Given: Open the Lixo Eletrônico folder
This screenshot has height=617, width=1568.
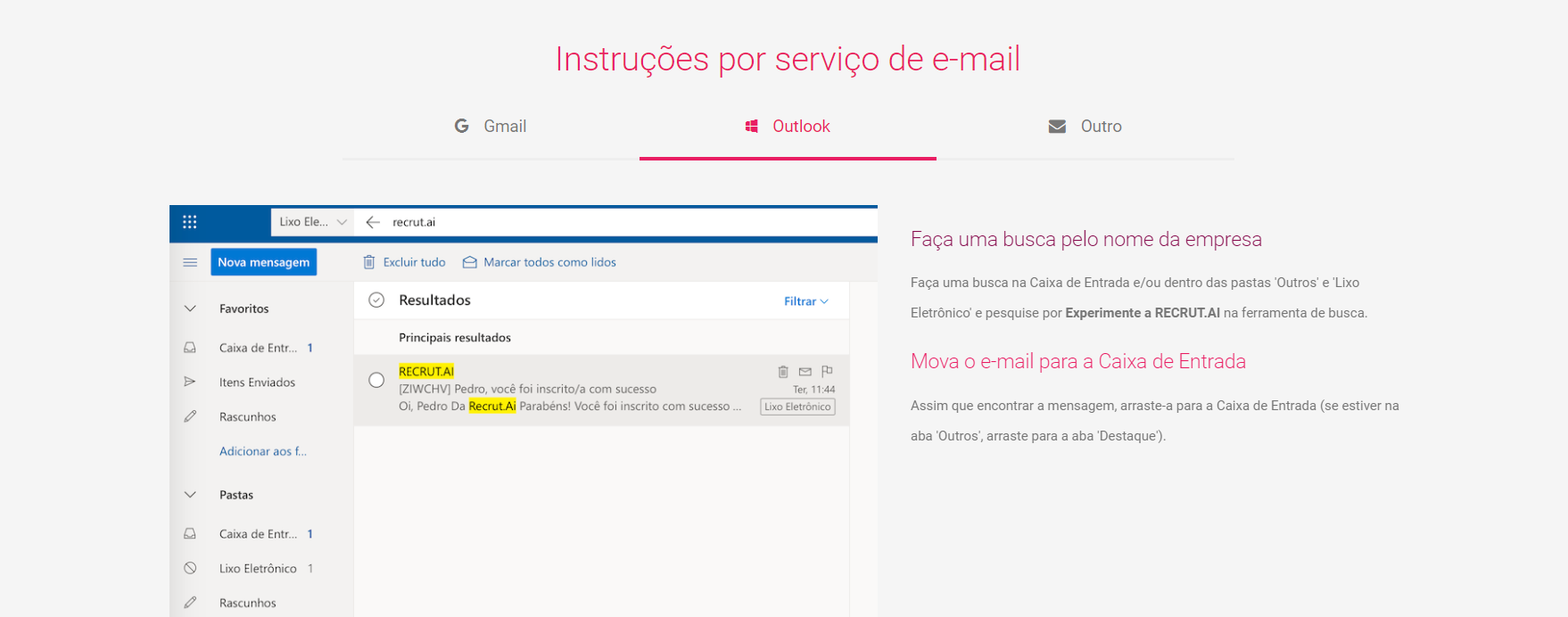Looking at the screenshot, I should (258, 569).
